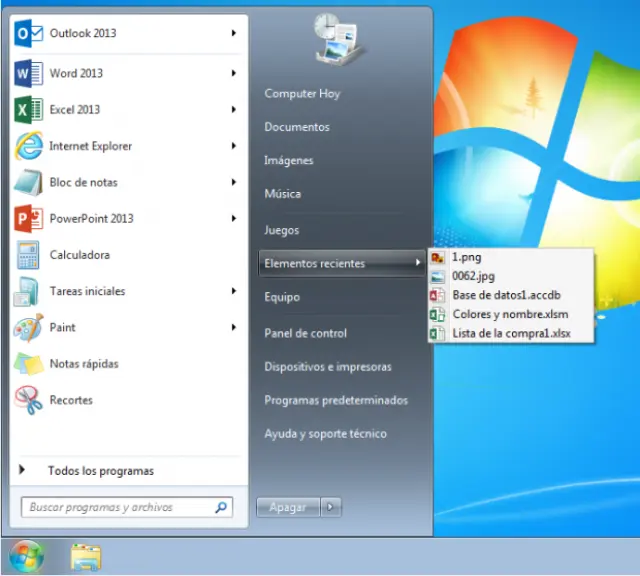
Task: Click the Excel 2013 icon
Action: (27, 110)
